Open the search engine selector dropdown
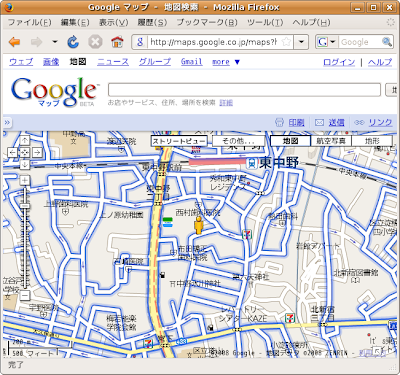The image size is (400, 375). (327, 42)
